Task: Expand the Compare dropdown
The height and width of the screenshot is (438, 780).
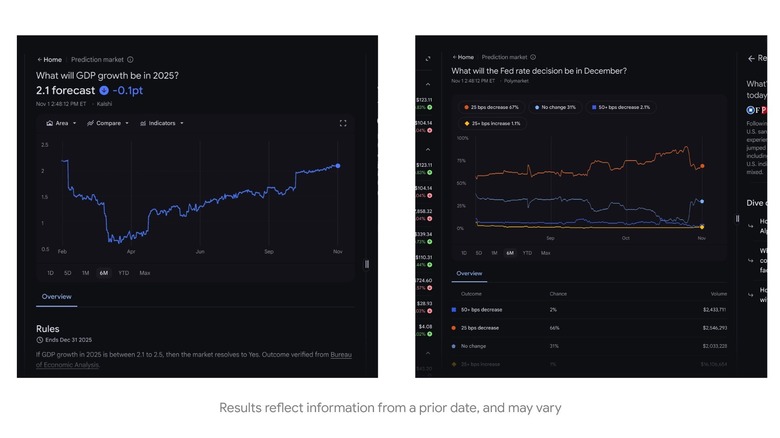Action: click(x=107, y=123)
